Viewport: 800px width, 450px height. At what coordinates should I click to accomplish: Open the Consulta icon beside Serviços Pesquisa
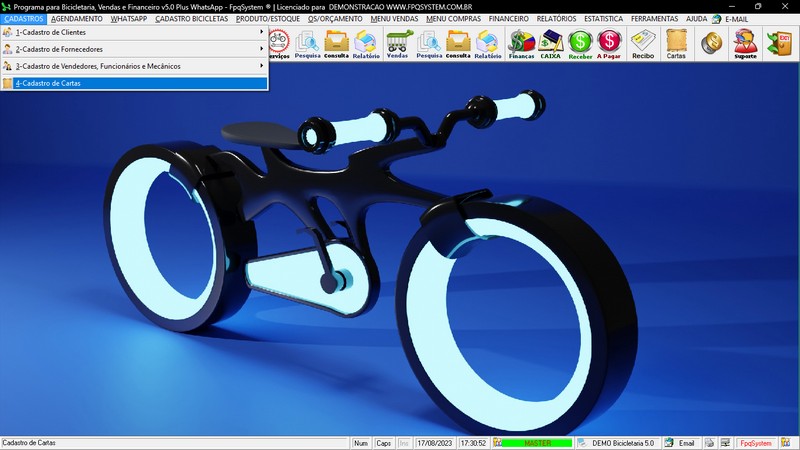pyautogui.click(x=336, y=44)
